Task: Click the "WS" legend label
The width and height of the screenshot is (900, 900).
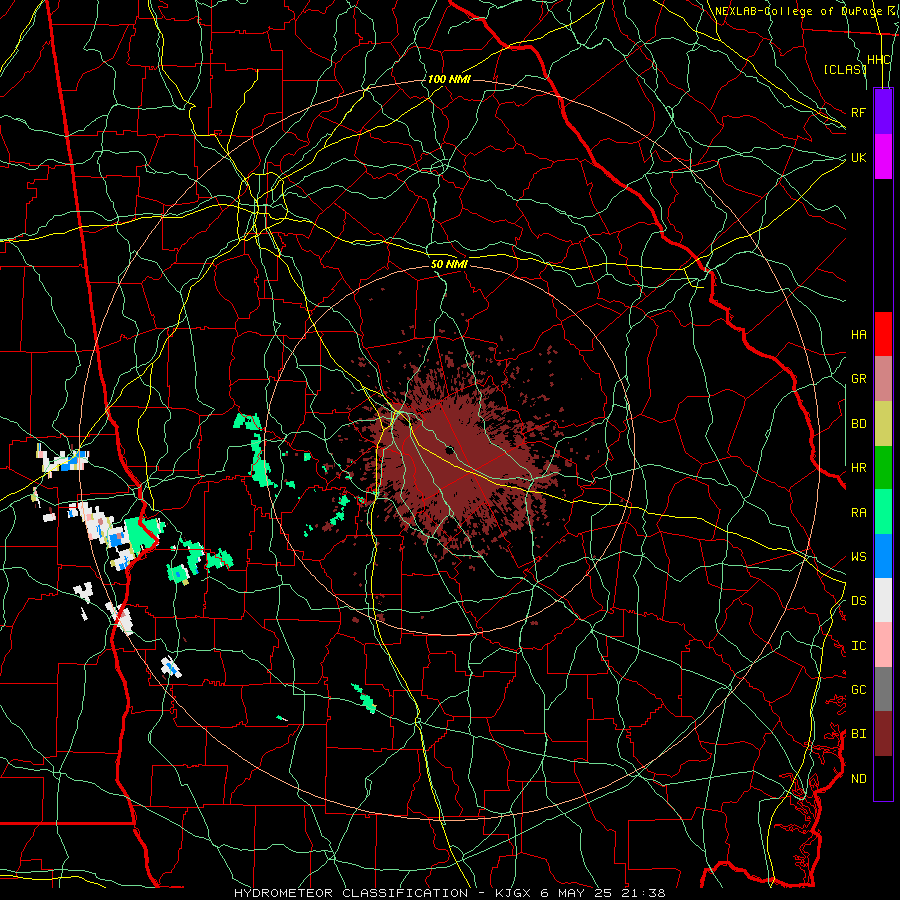Action: 858,557
